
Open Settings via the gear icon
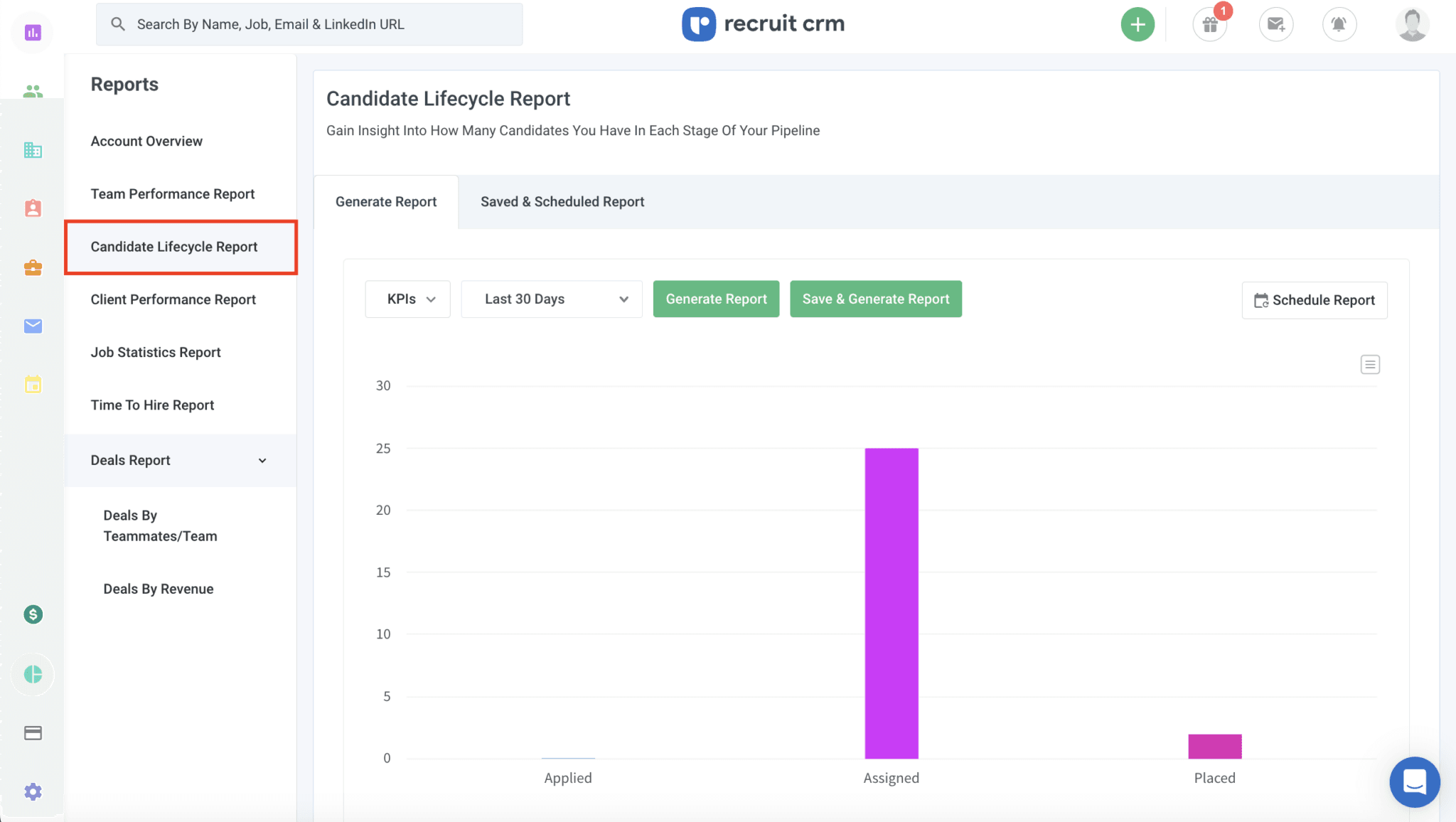(33, 791)
